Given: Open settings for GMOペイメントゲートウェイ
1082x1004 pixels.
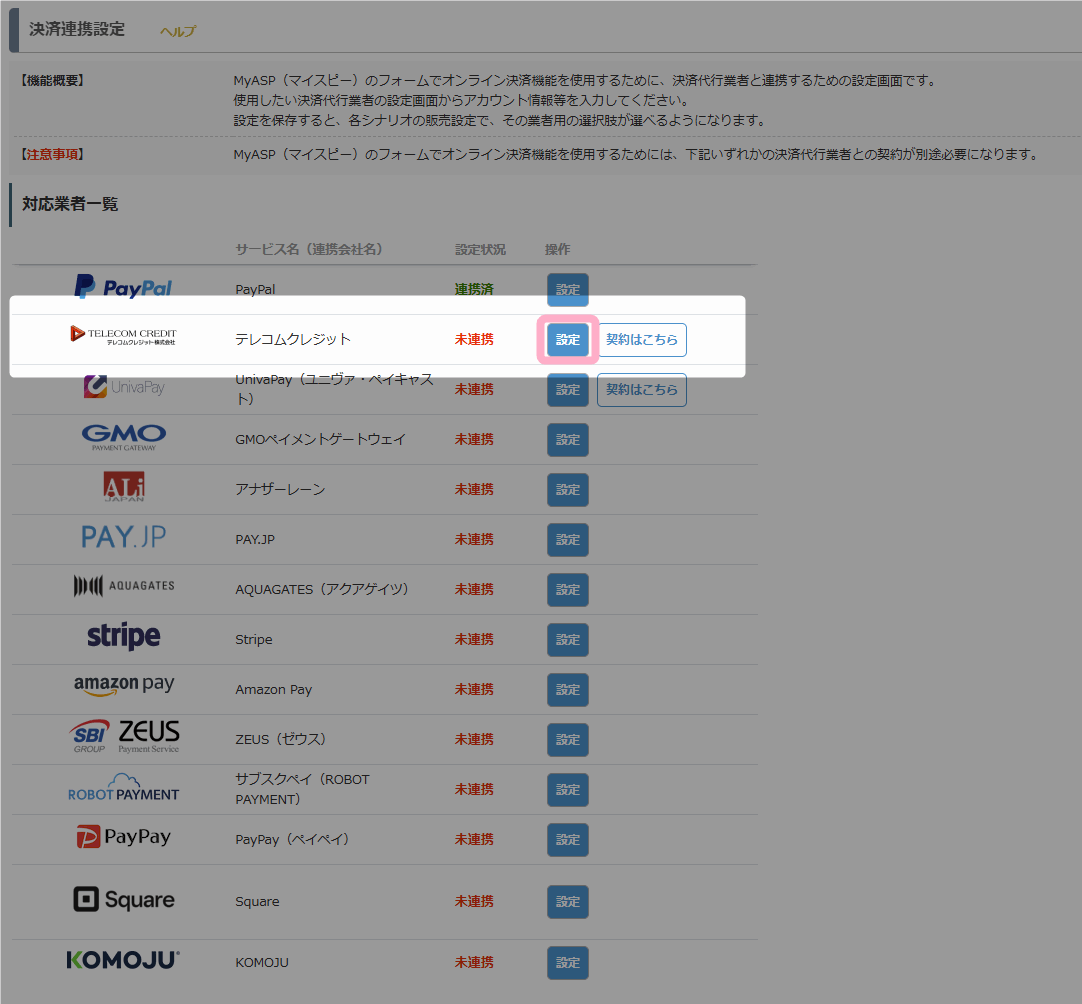Looking at the screenshot, I should click(x=568, y=440).
